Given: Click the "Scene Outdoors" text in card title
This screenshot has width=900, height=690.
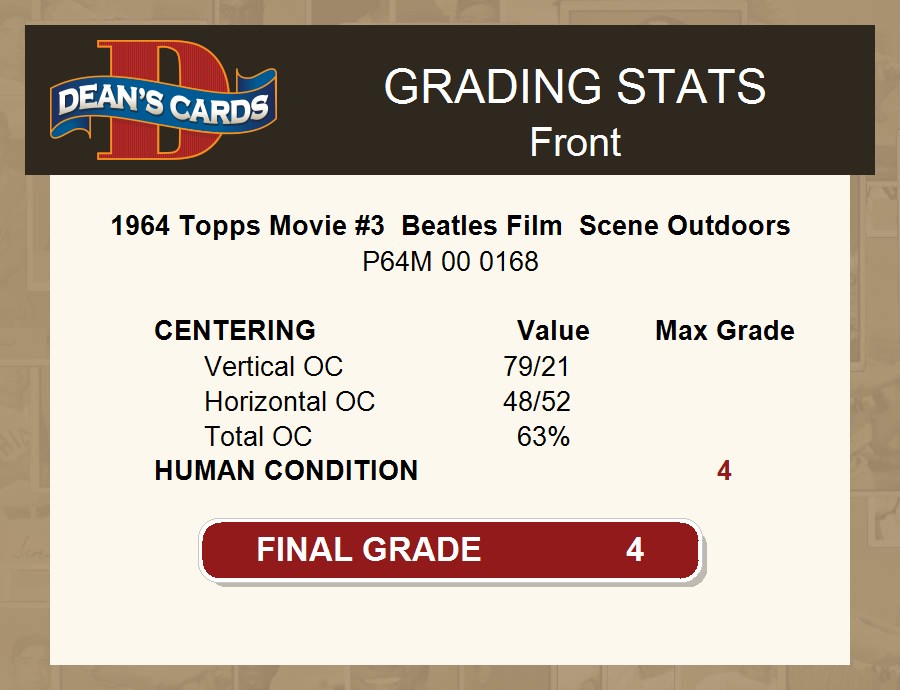Looking at the screenshot, I should [685, 226].
